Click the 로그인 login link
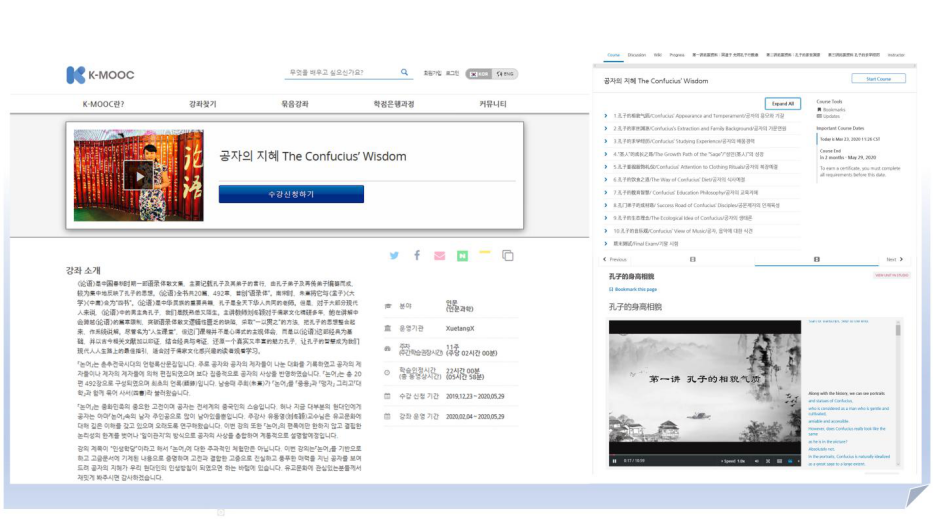The height and width of the screenshot is (526, 935). pyautogui.click(x=453, y=73)
